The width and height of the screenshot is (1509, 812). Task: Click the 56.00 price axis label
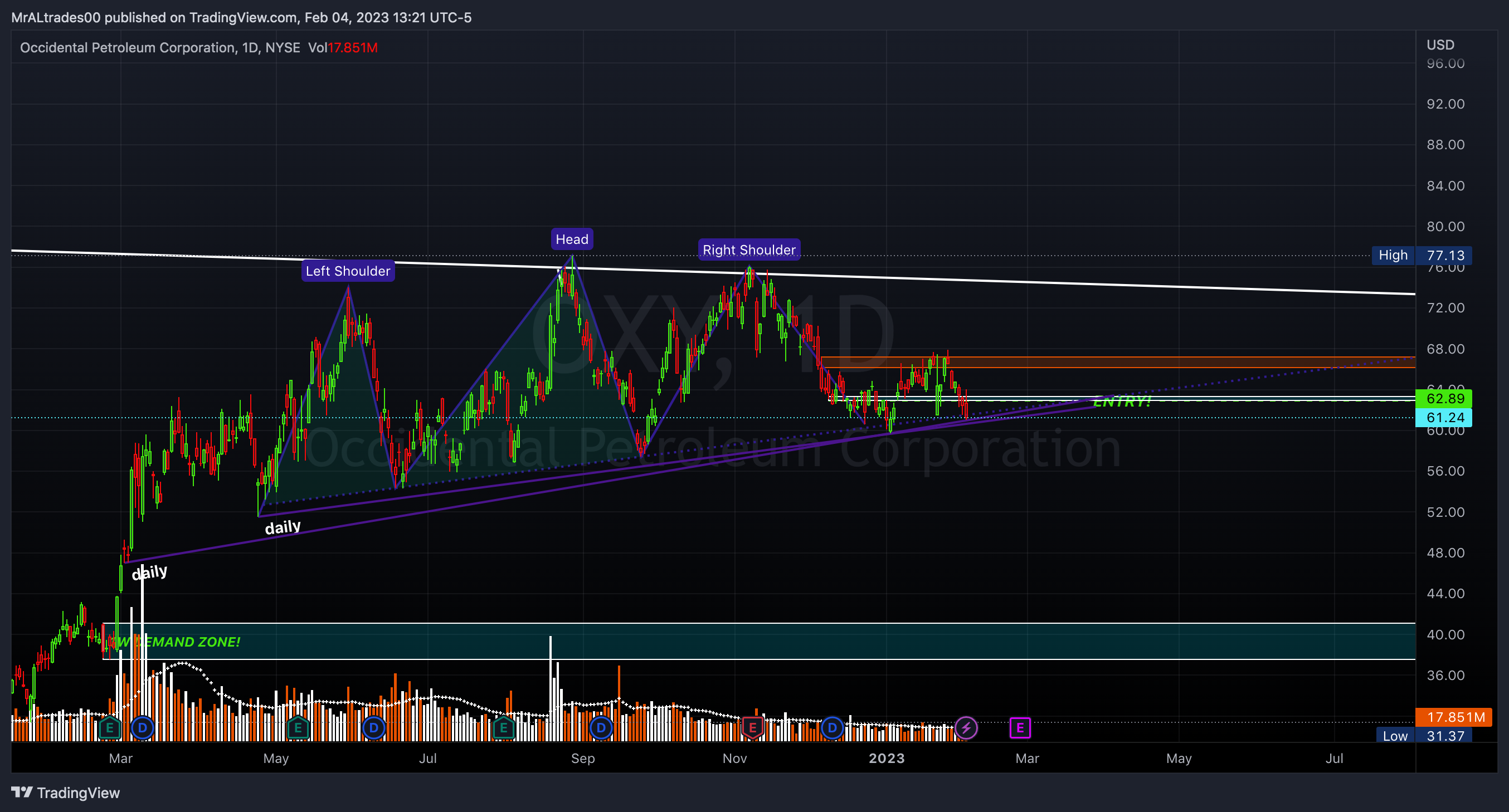coord(1445,471)
